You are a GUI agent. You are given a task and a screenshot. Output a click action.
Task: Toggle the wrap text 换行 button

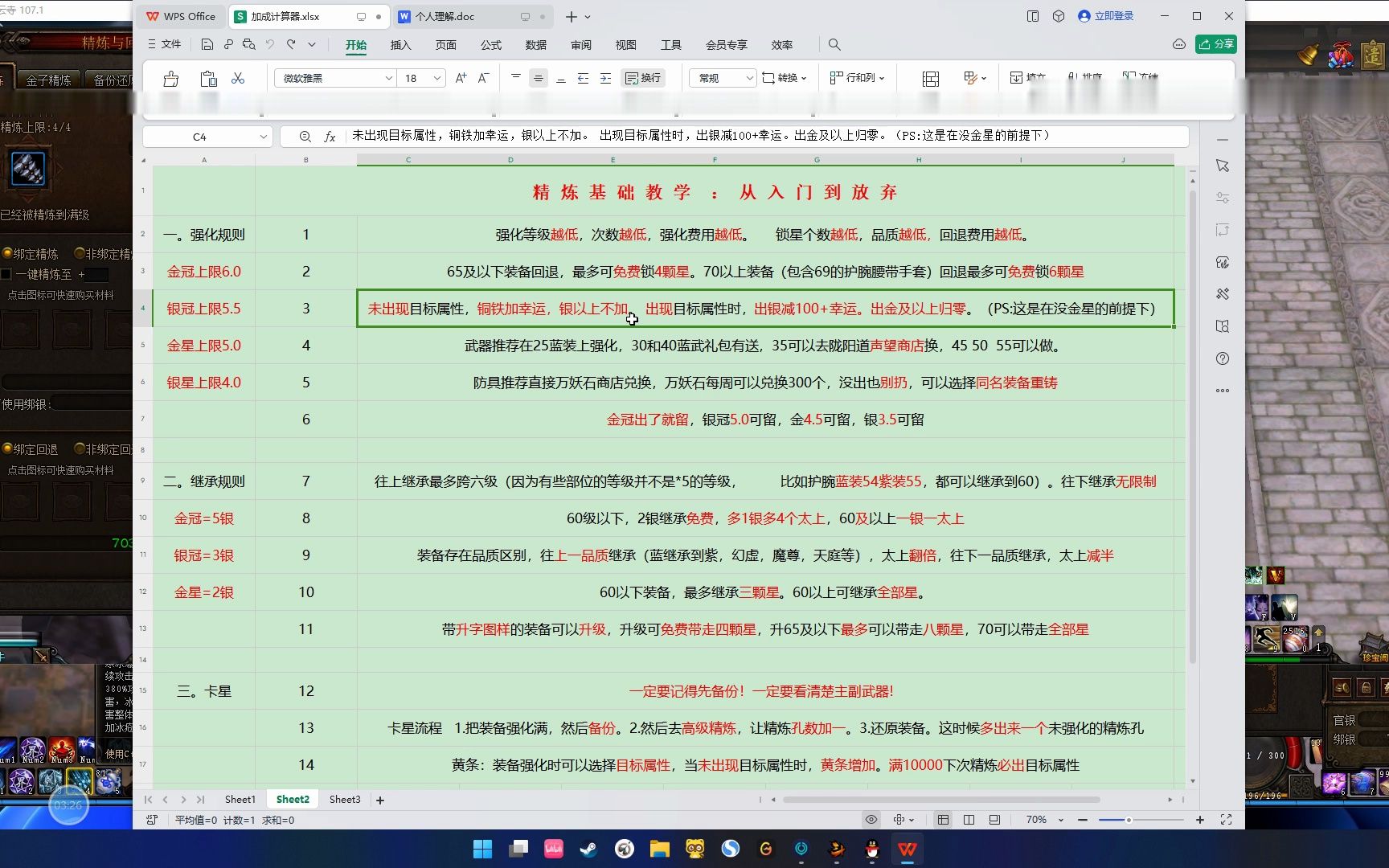click(x=643, y=78)
